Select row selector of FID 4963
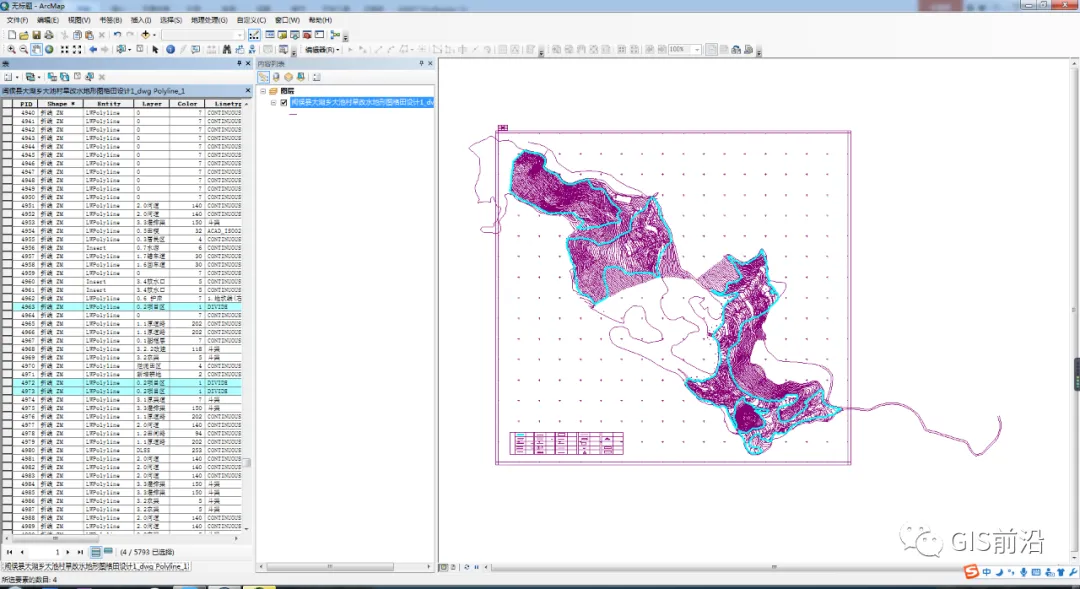 7,307
